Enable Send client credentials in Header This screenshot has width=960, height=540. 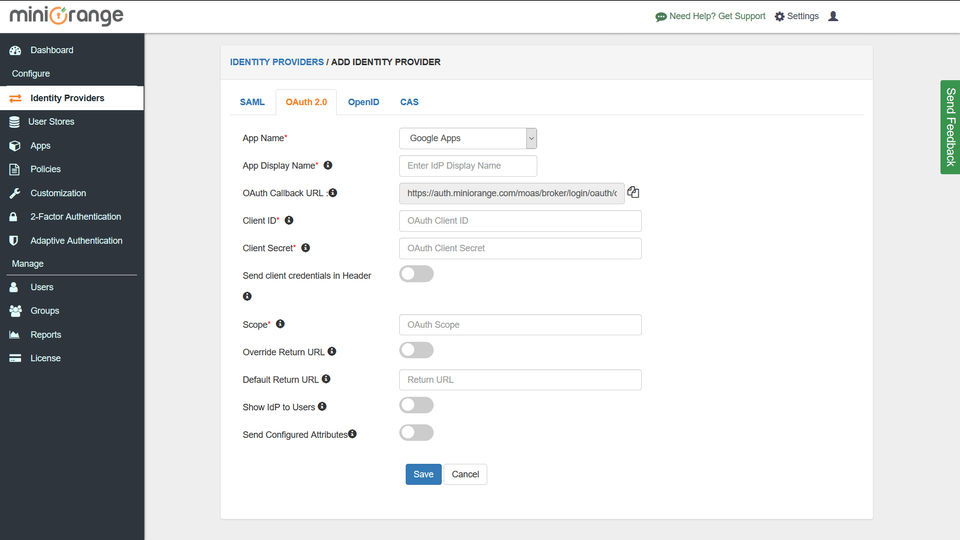pos(416,274)
